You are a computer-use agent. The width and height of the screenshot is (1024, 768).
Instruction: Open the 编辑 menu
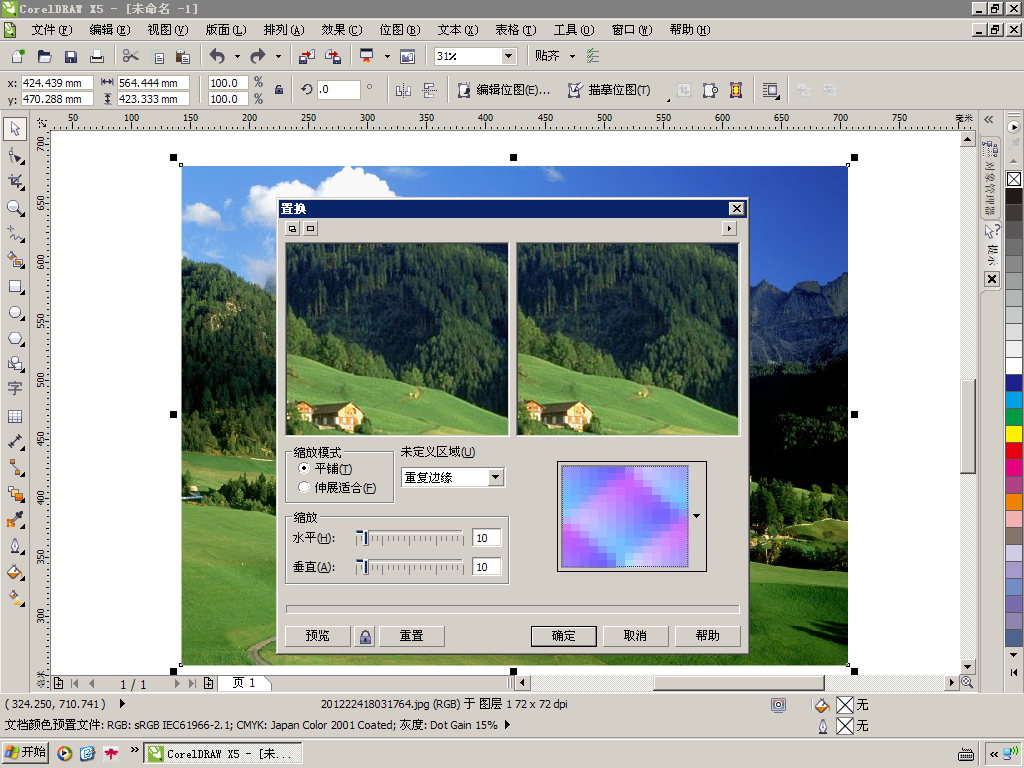click(110, 30)
